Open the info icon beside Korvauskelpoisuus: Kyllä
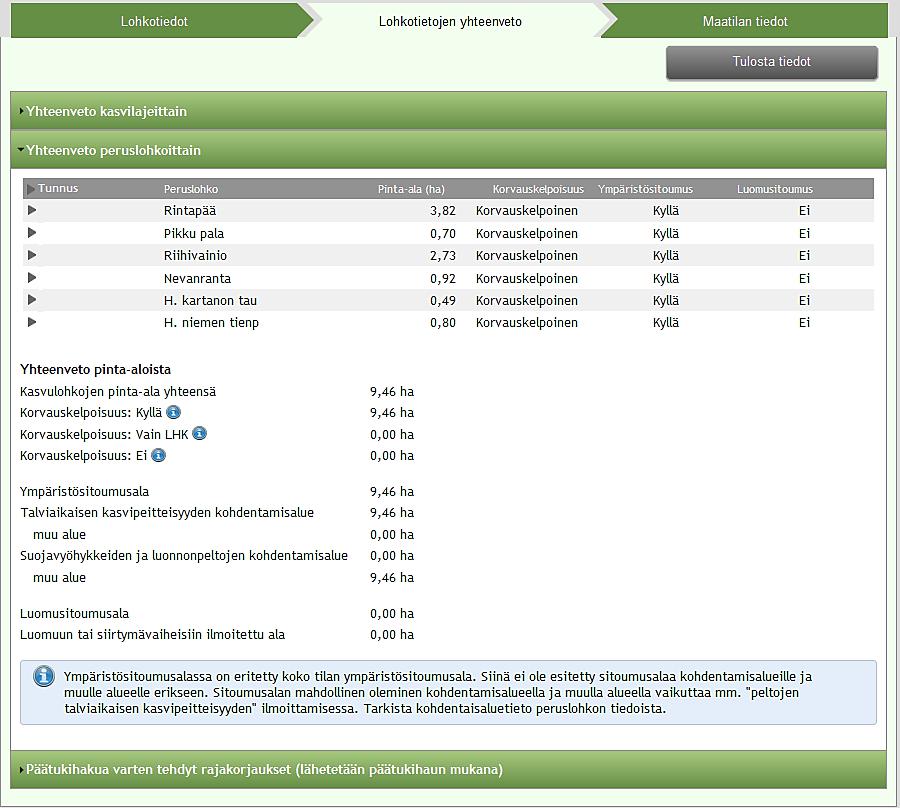Image resolution: width=900 pixels, height=808 pixels. [173, 412]
